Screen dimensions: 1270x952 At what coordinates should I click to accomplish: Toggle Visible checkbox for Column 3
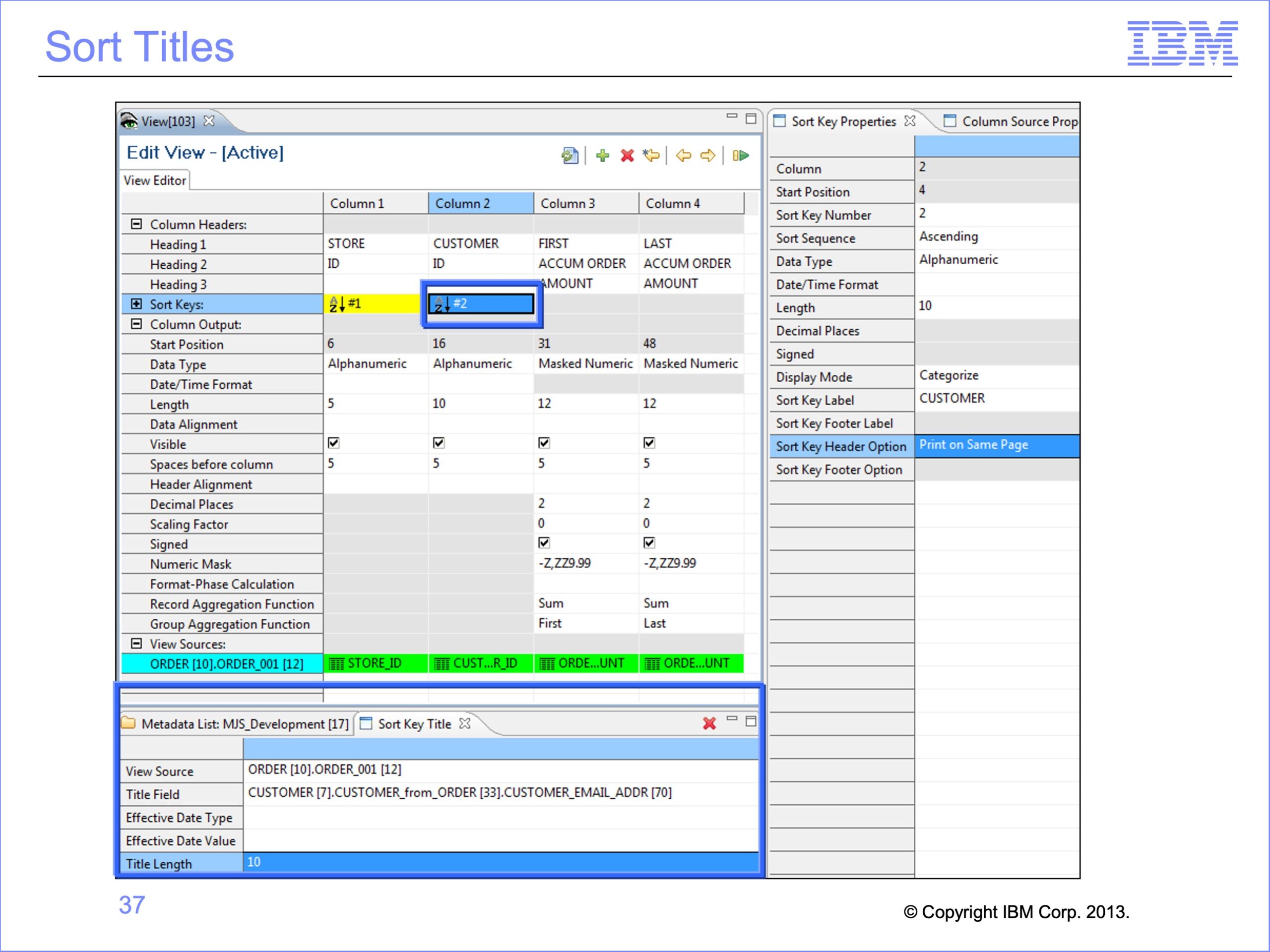point(544,443)
